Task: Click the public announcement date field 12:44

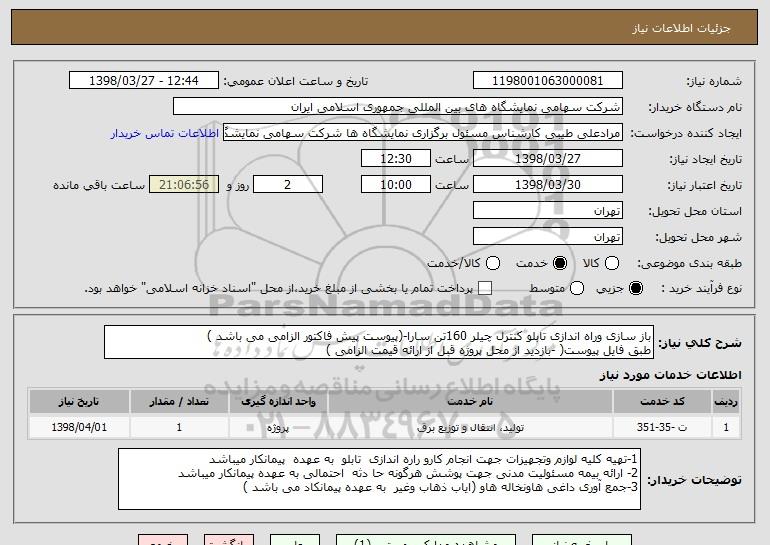Action: (x=144, y=81)
